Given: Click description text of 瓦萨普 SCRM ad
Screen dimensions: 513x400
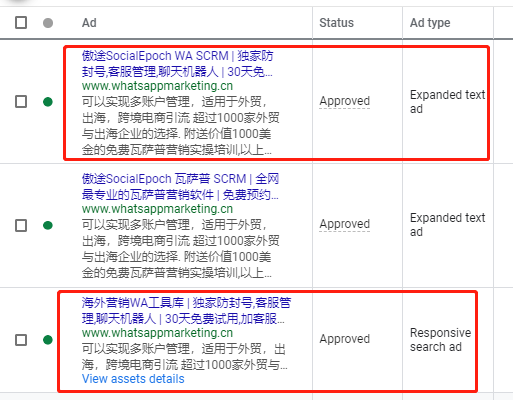Looking at the screenshot, I should point(180,249).
